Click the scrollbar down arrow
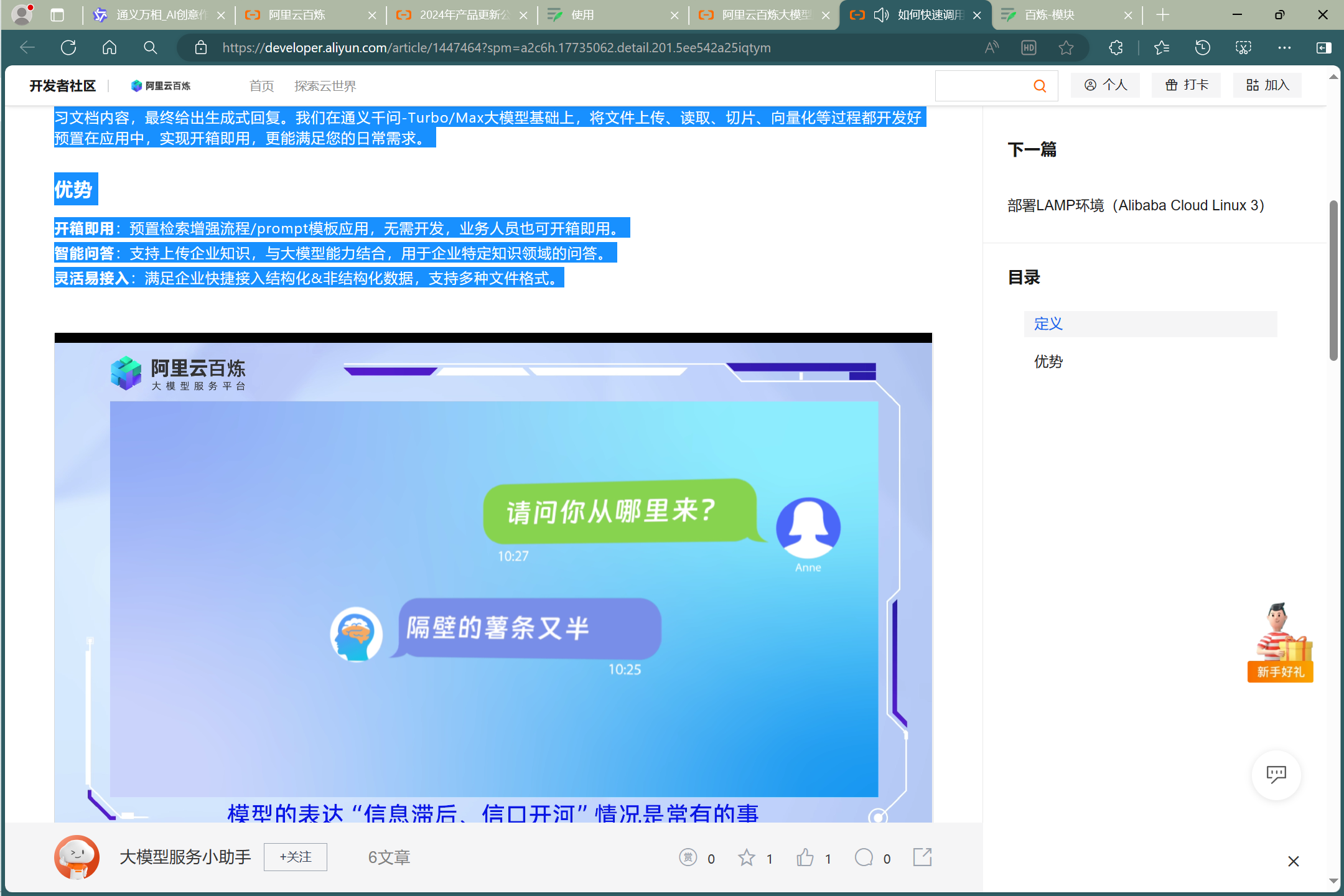This screenshot has width=1344, height=896. tap(1333, 881)
